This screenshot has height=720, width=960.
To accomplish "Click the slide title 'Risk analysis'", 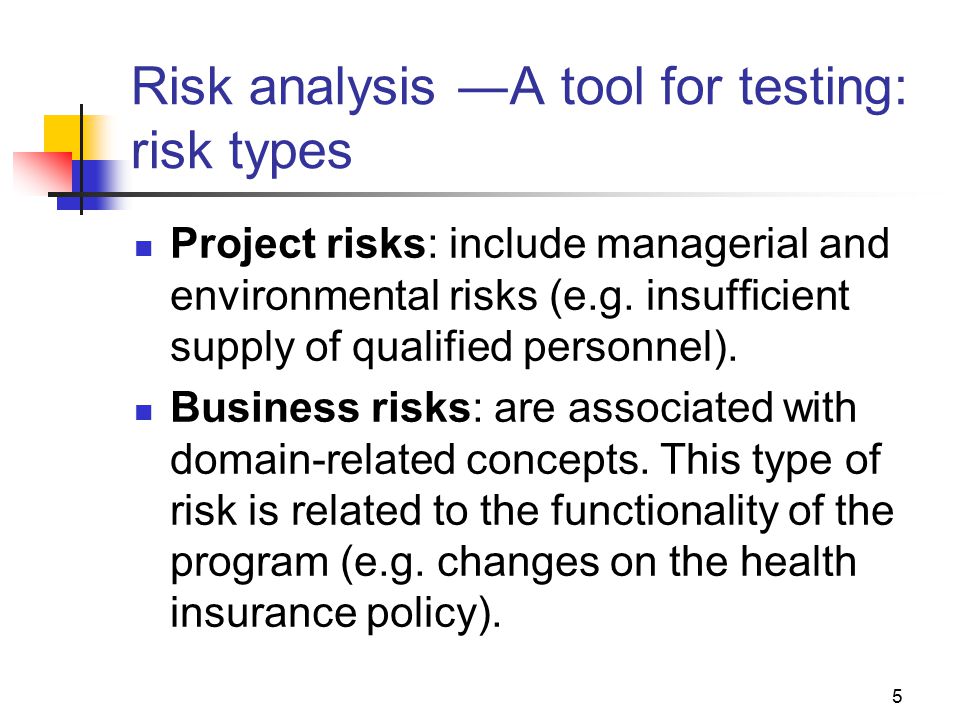I will tap(283, 87).
